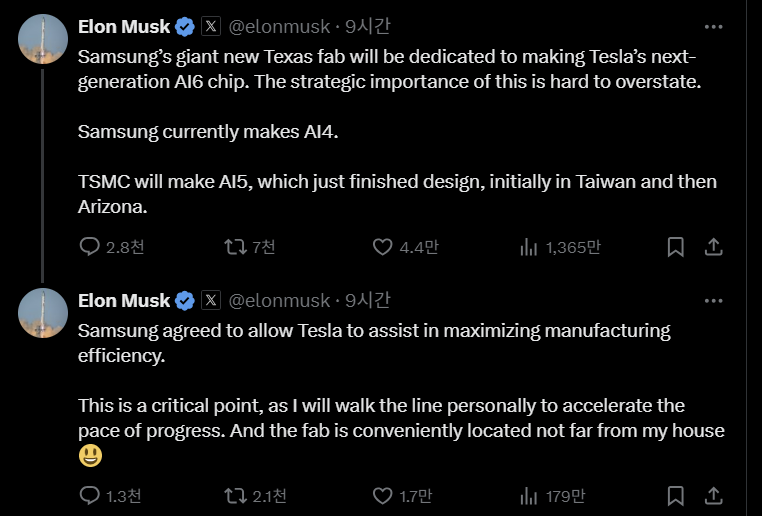Open more options menu on second tweet
762x516 pixels.
[x=713, y=301]
